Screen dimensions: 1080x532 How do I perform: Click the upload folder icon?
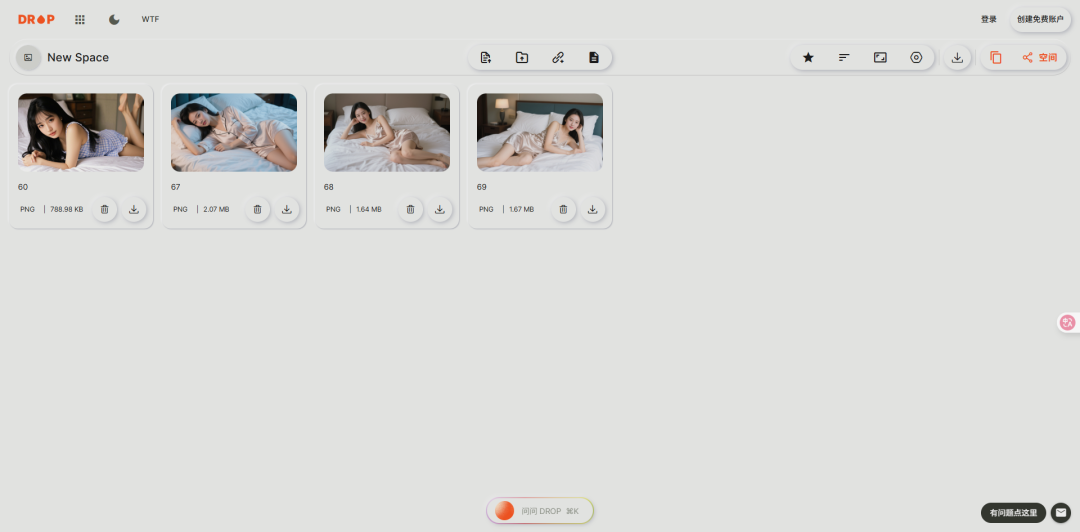pos(522,58)
